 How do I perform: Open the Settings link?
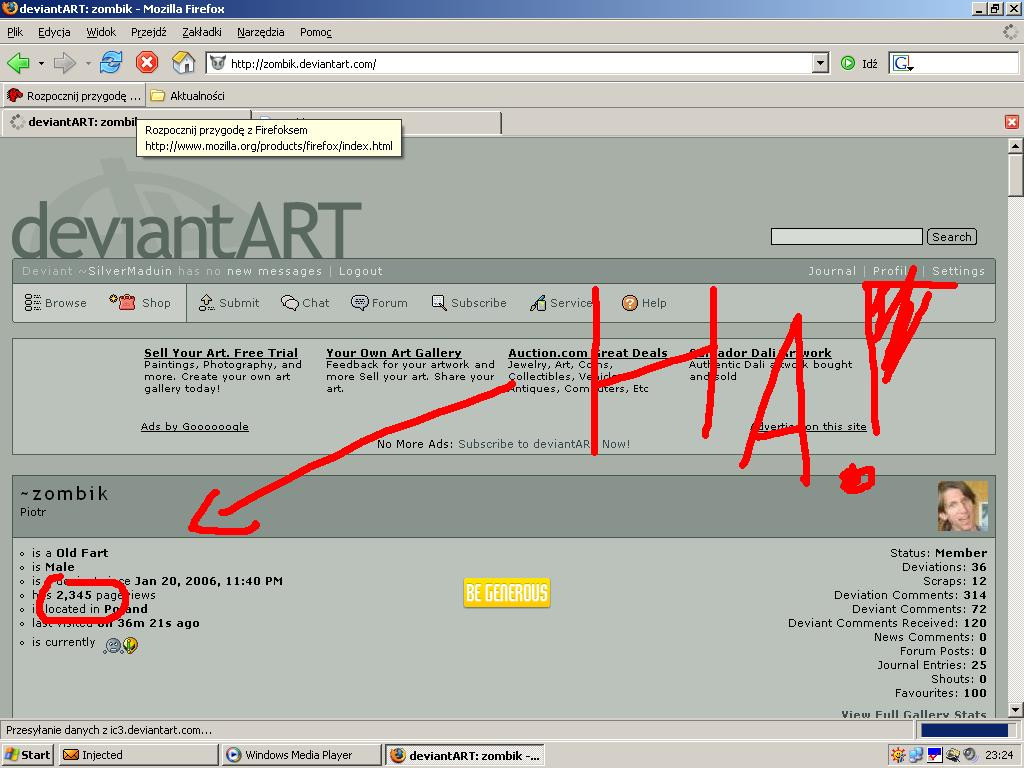958,271
